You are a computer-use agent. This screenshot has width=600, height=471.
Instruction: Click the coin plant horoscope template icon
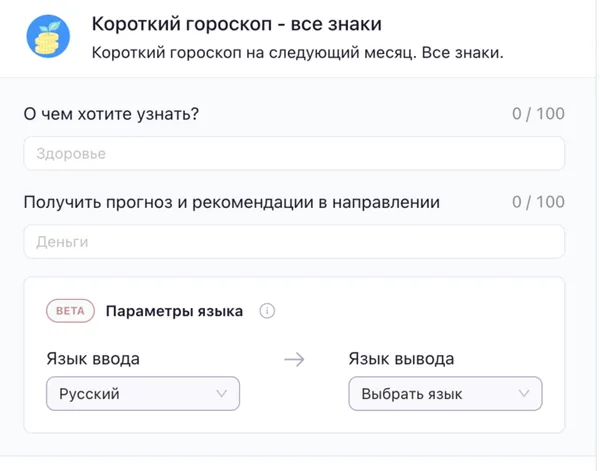(x=47, y=37)
